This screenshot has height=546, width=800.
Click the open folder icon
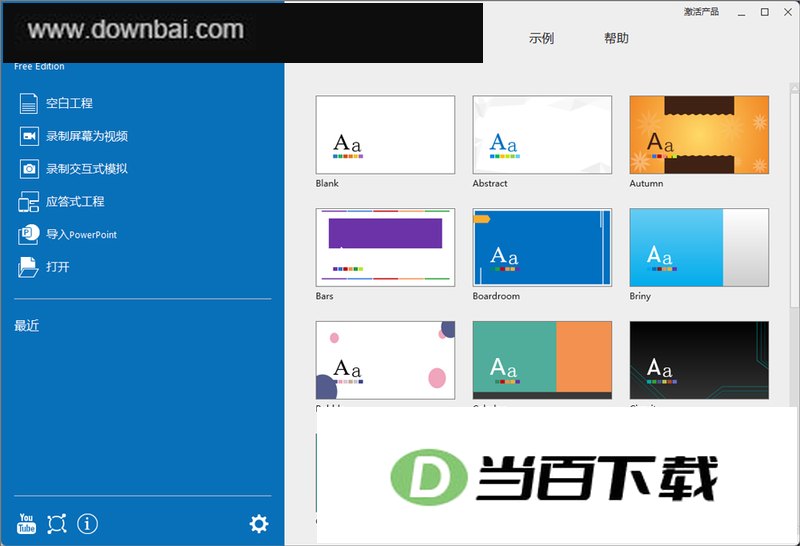28,267
